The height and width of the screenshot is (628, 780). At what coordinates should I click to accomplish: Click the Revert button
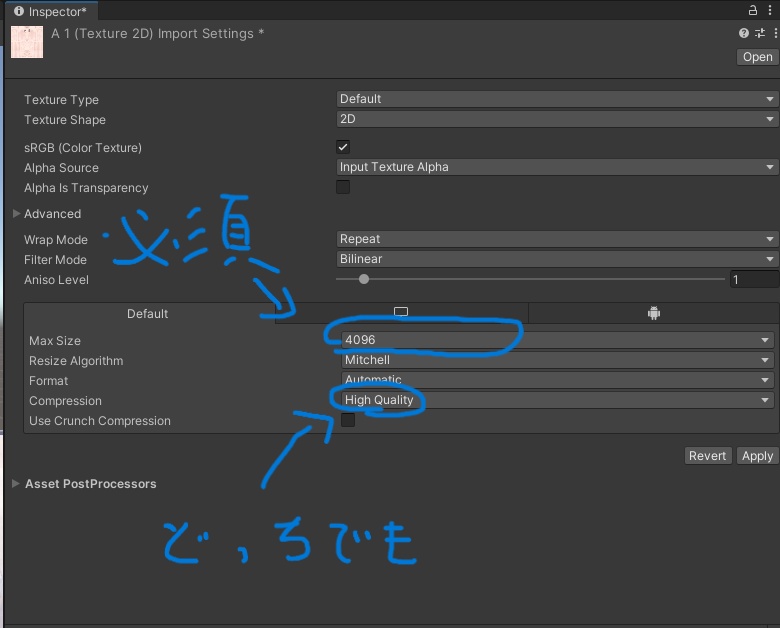pyautogui.click(x=707, y=455)
